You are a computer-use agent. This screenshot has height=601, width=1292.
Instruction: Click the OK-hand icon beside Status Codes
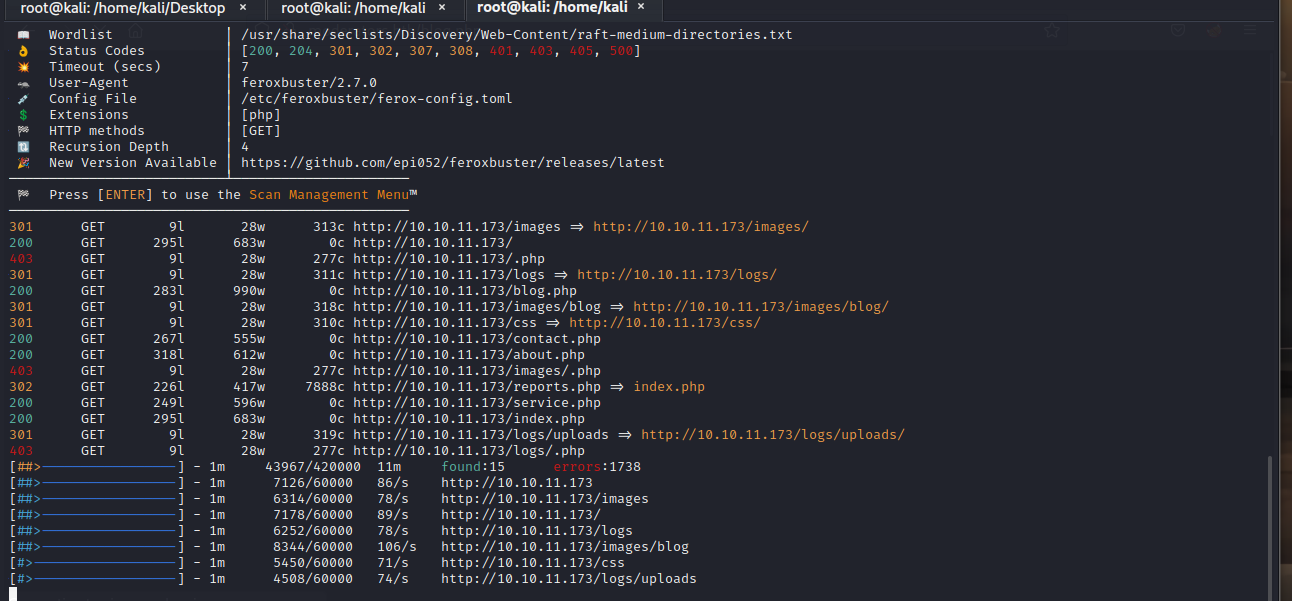click(x=24, y=51)
